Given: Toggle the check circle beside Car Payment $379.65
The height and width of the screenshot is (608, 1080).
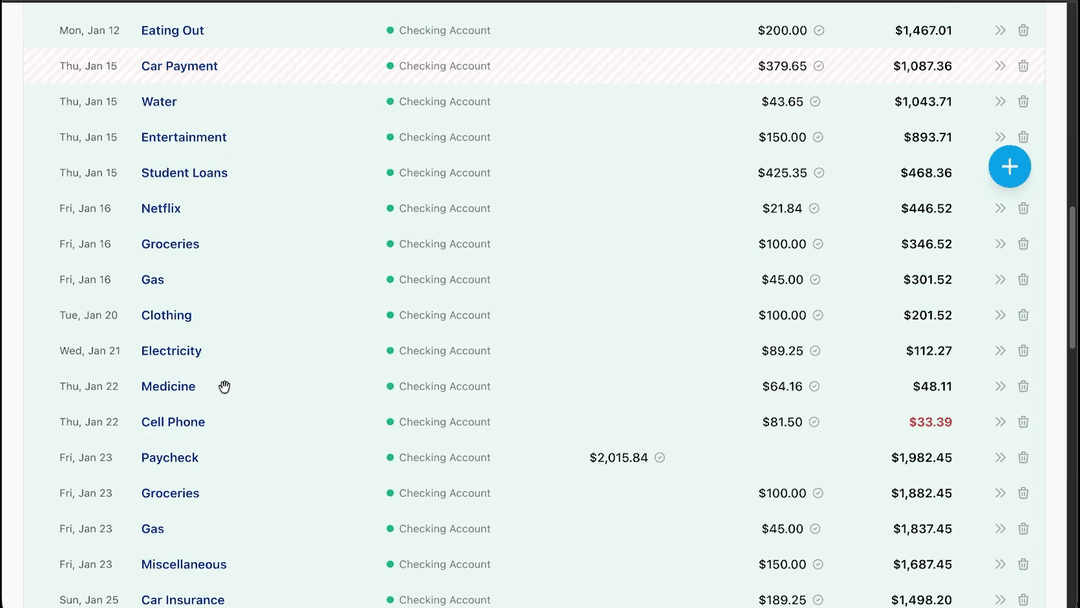Looking at the screenshot, I should [819, 66].
